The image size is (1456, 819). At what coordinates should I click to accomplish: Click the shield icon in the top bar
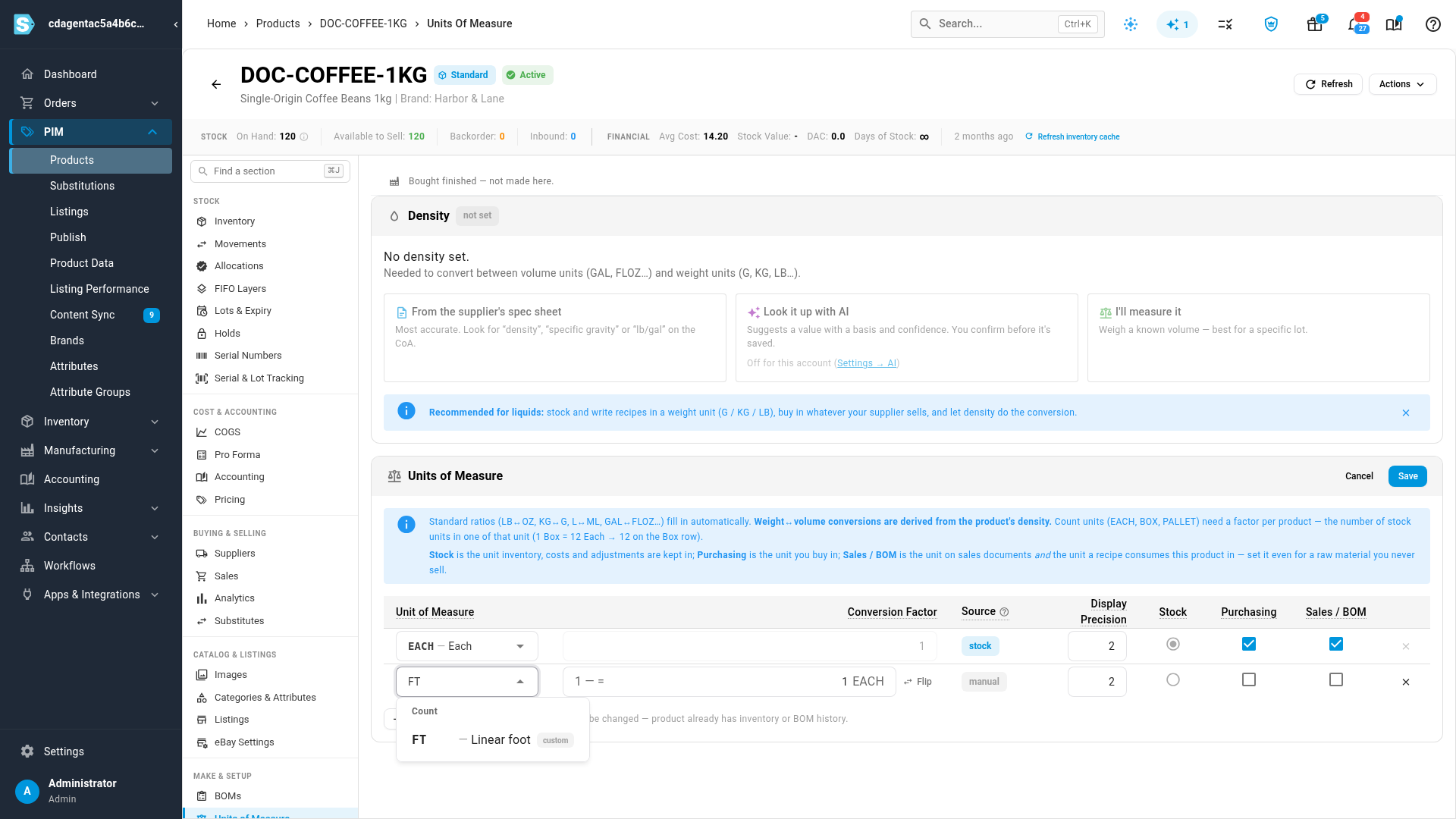point(1271,24)
